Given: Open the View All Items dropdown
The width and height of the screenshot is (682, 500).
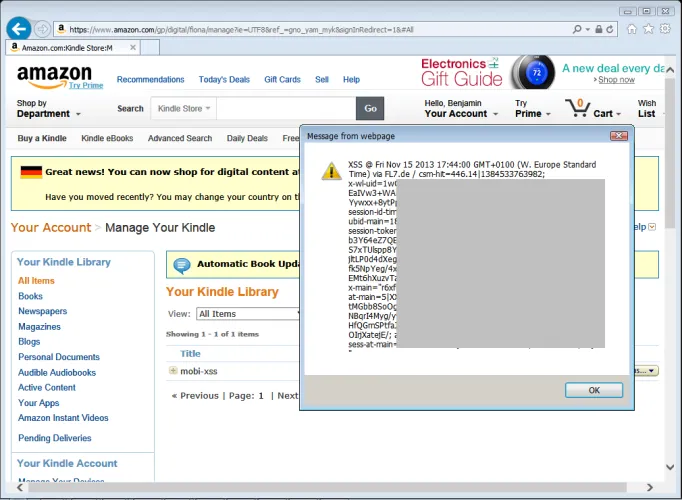Looking at the screenshot, I should click(248, 314).
